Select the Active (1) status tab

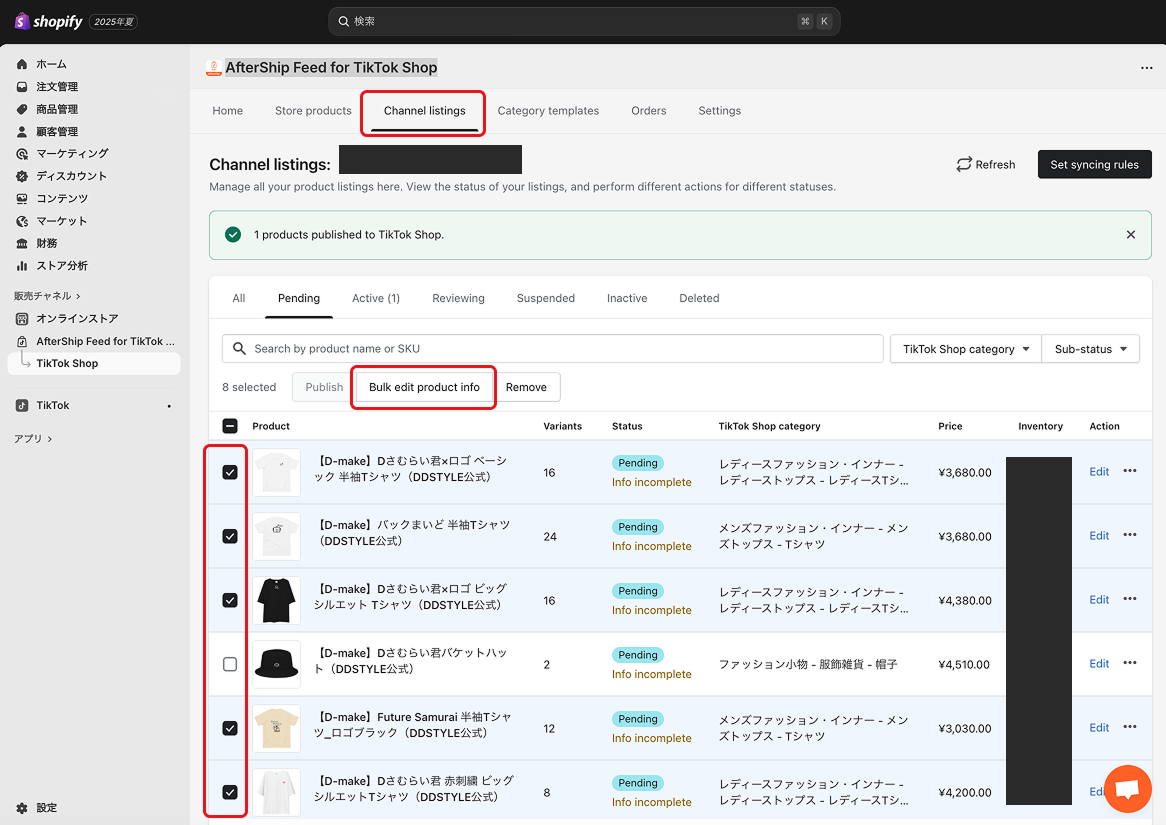click(x=375, y=298)
